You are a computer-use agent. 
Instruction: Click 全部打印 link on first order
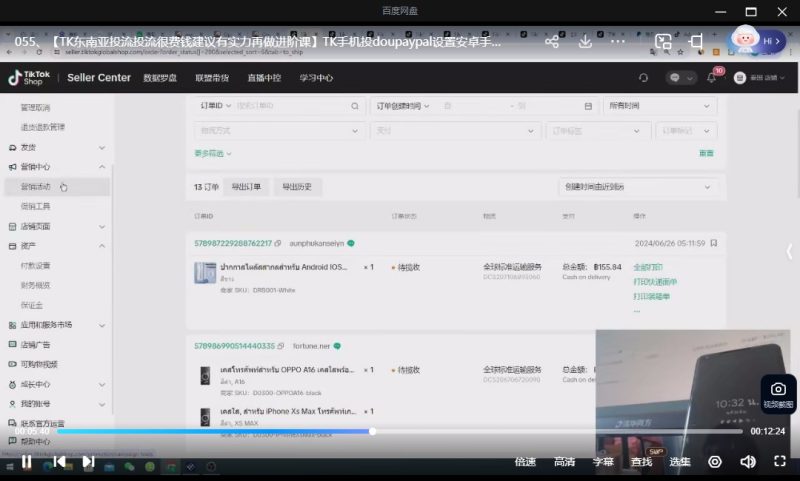pos(648,267)
